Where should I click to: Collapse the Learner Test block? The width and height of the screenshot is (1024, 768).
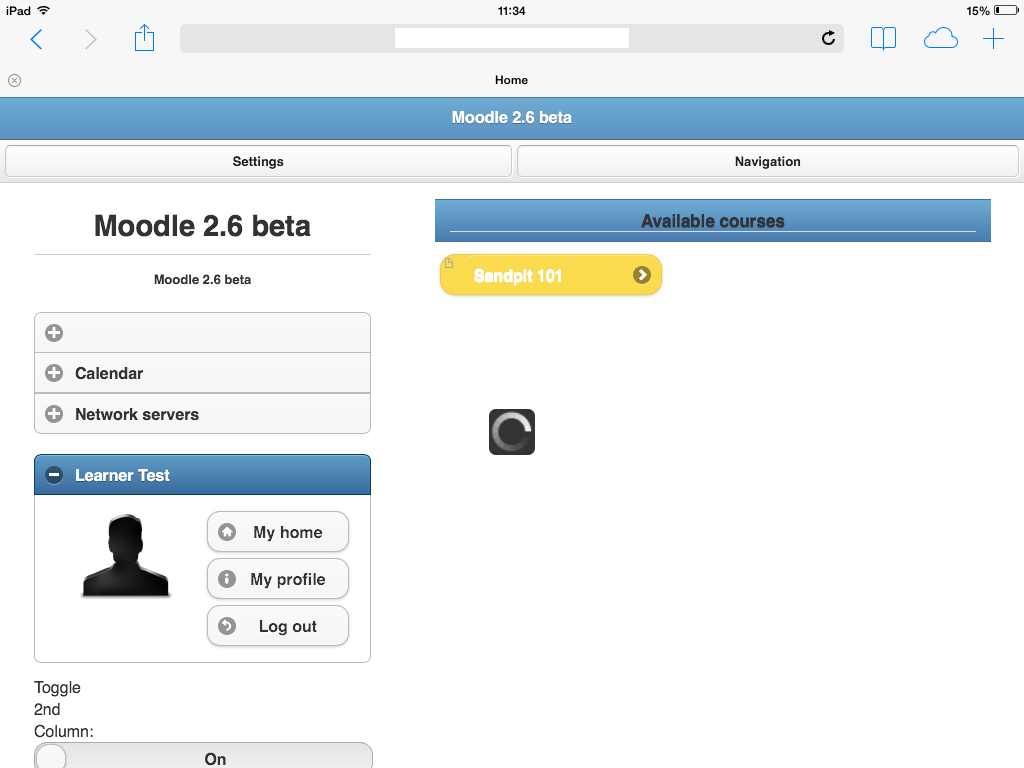coord(202,475)
